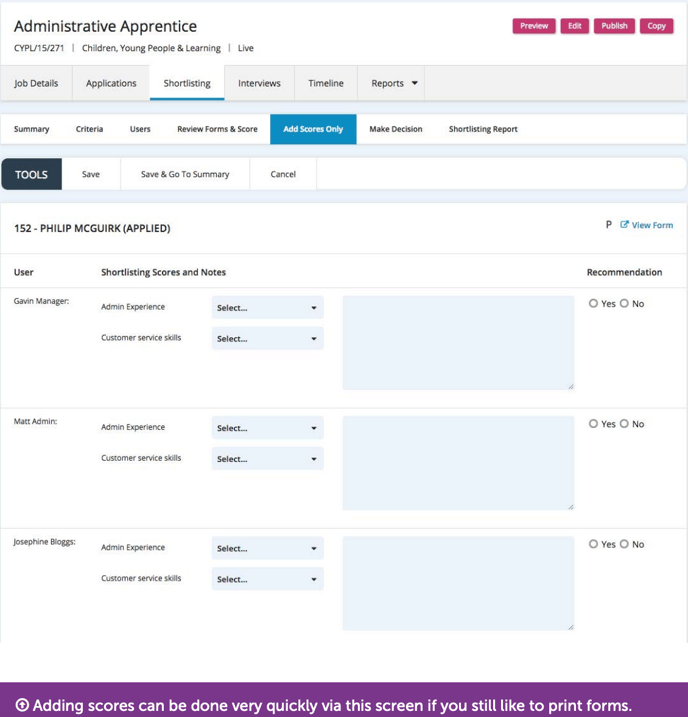Screen dimensions: 688x717
Task: Open the Summary sub-tab
Action: click(x=32, y=129)
